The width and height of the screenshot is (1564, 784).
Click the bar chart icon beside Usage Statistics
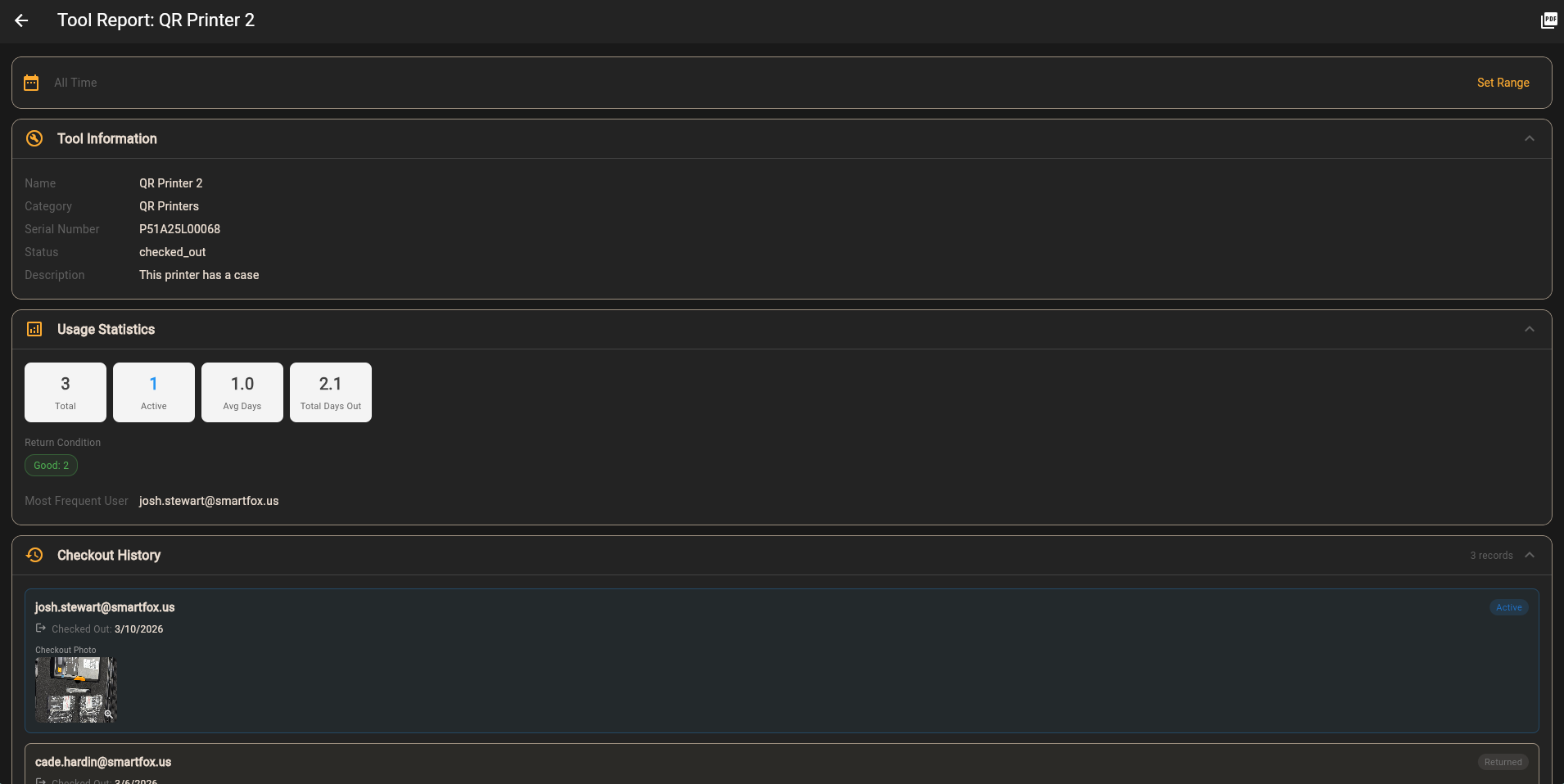34,329
